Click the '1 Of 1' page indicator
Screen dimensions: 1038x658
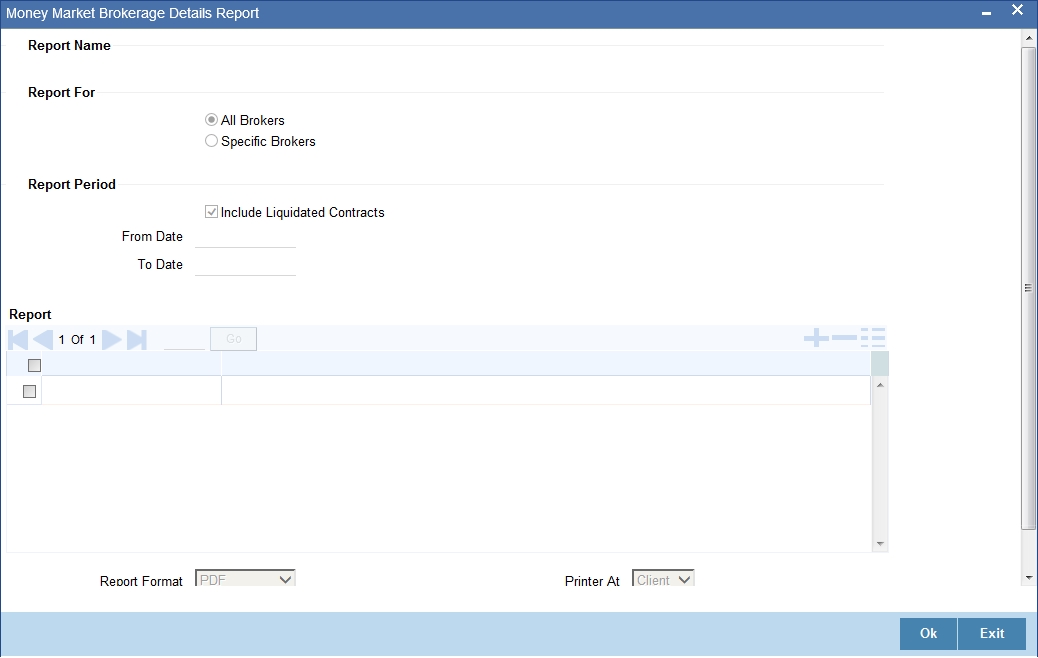[77, 340]
